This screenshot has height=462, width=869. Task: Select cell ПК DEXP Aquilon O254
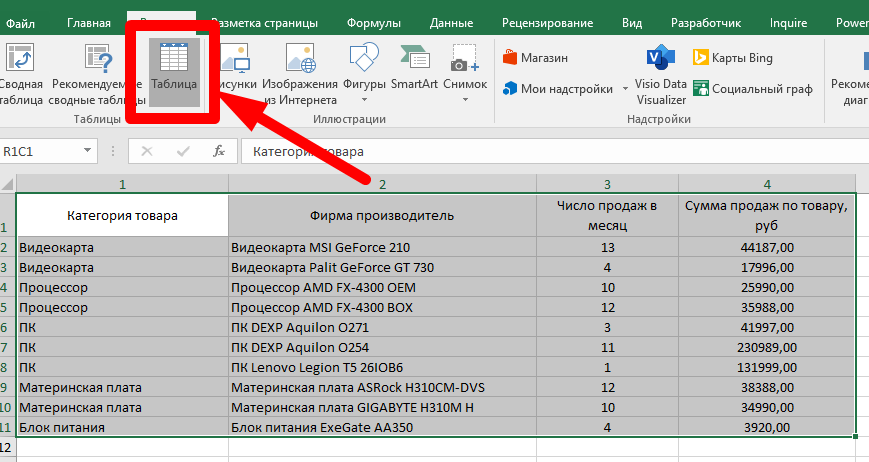click(382, 347)
